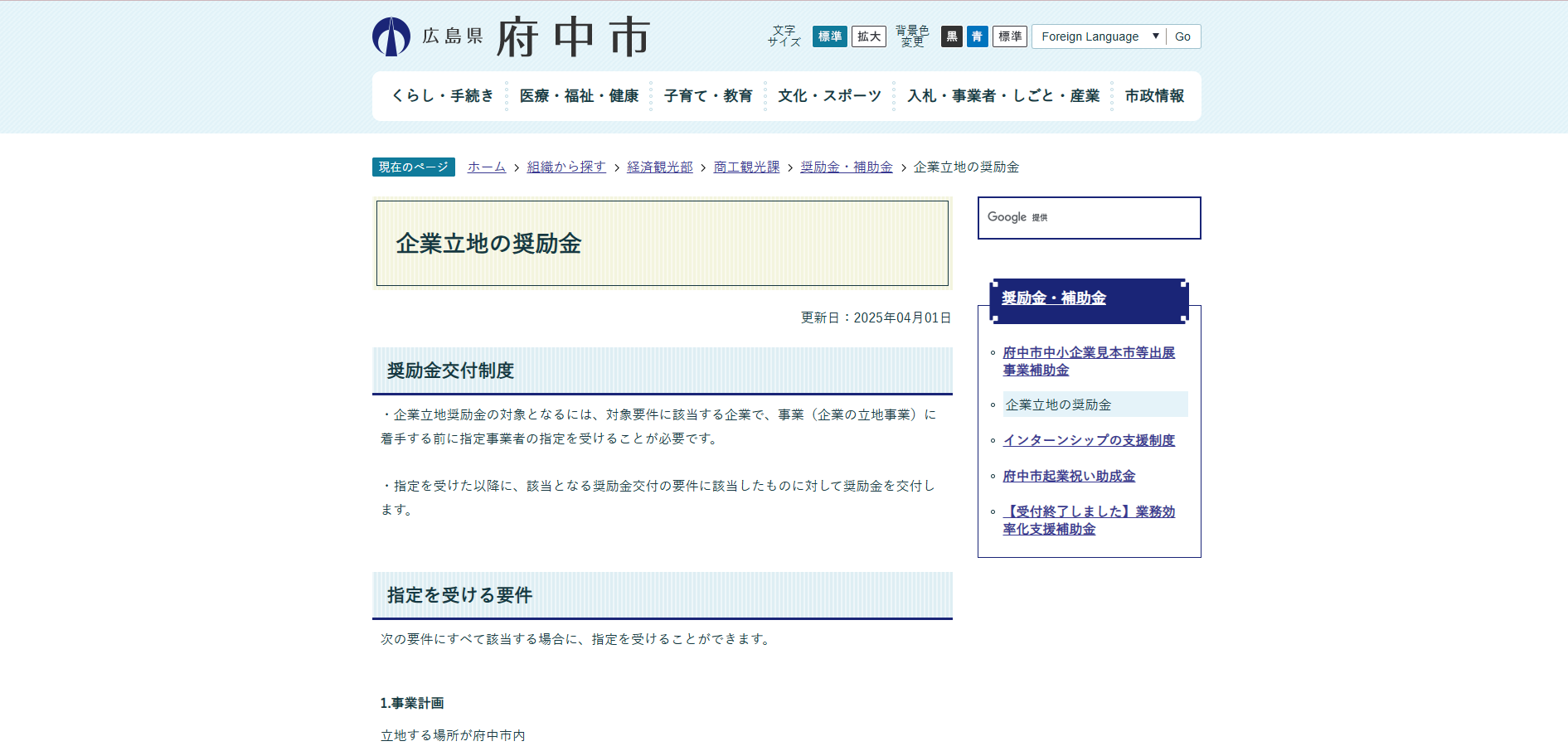This screenshot has width=1568, height=751.
Task: Open 奨励金・補助金 breadcrumb link
Action: pyautogui.click(x=847, y=167)
